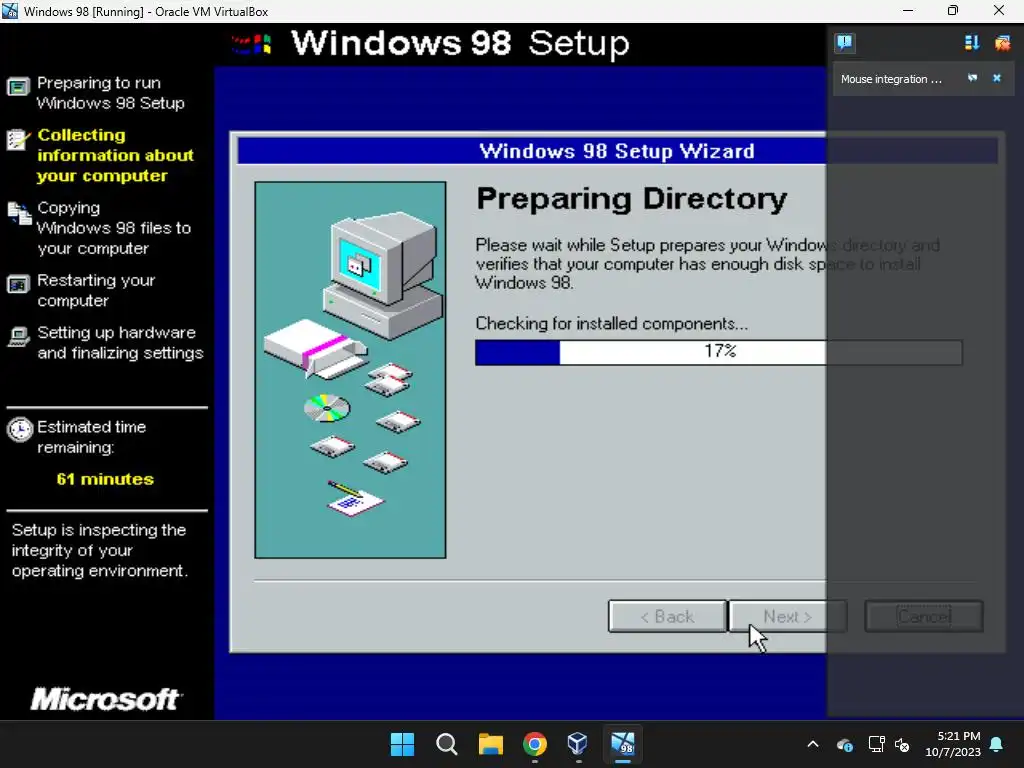This screenshot has height=768, width=1024.
Task: Click the OneDrive cloud tray icon
Action: coord(844,744)
